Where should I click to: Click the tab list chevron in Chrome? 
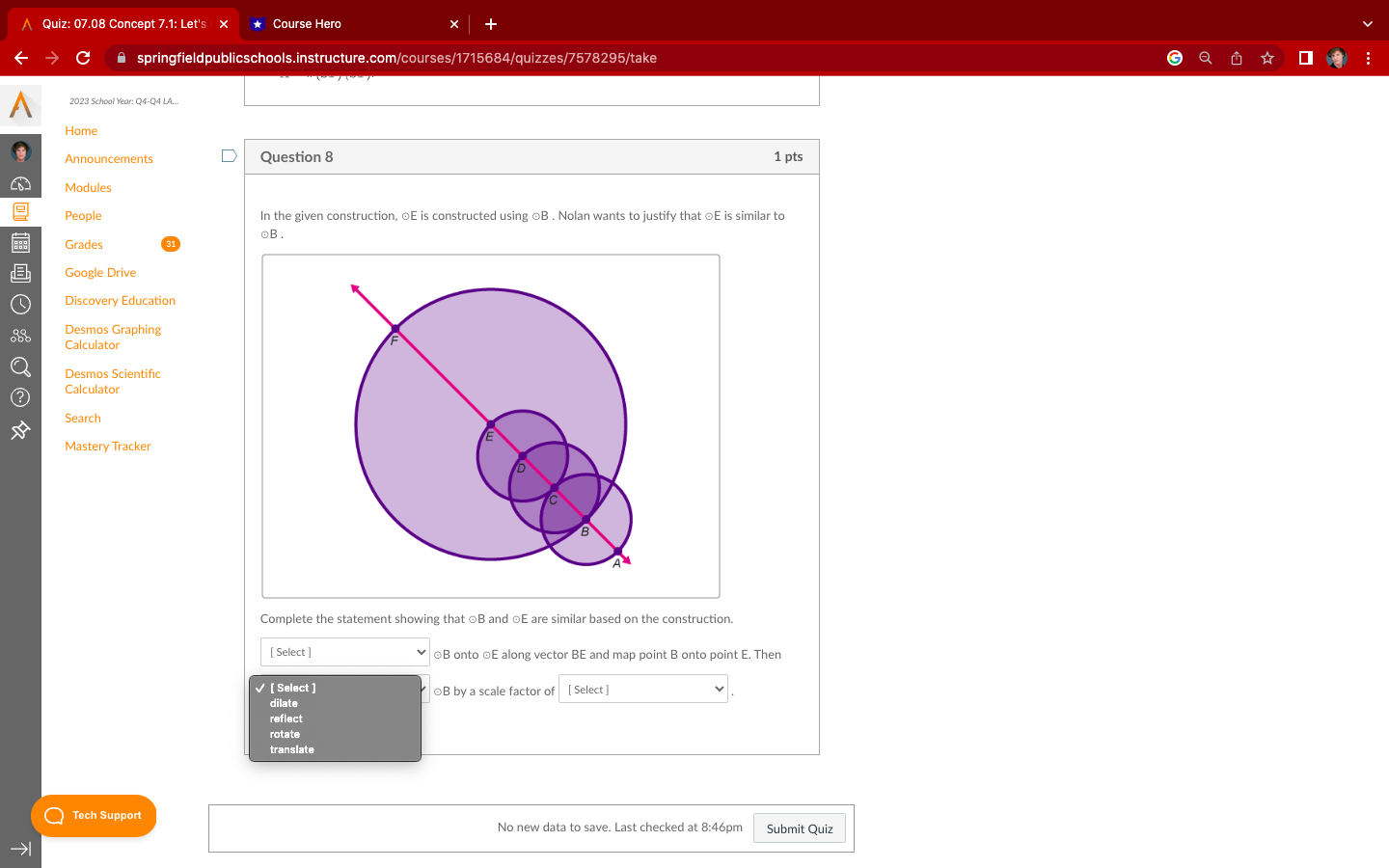(x=1367, y=24)
